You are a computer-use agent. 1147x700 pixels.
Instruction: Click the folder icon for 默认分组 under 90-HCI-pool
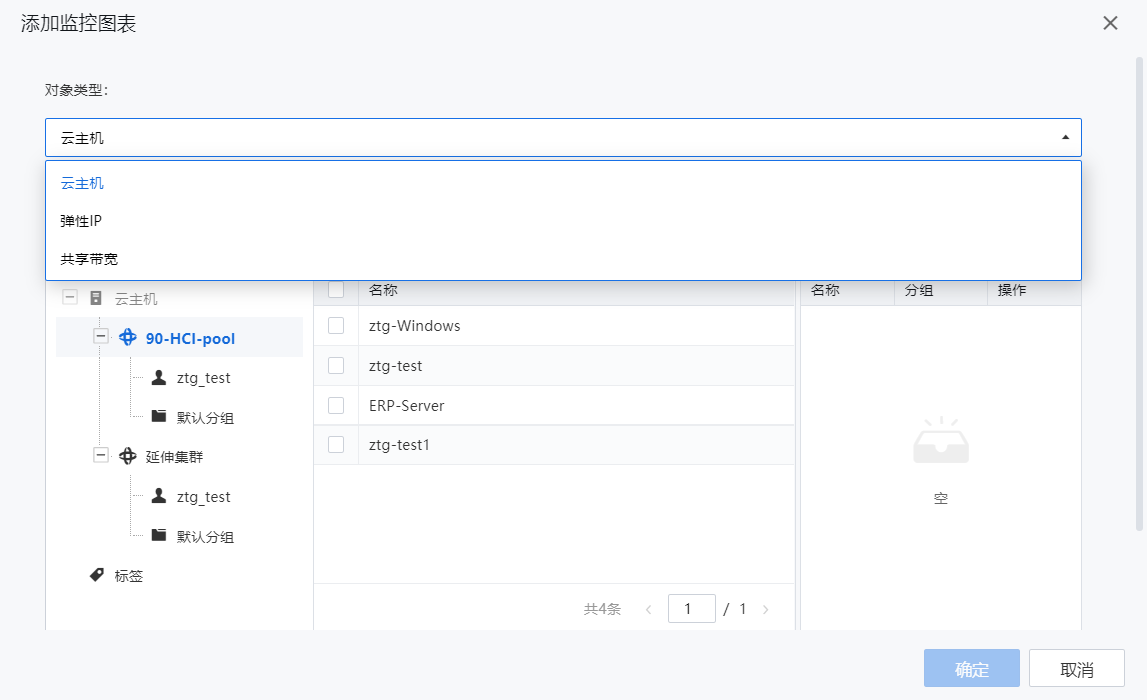(158, 416)
